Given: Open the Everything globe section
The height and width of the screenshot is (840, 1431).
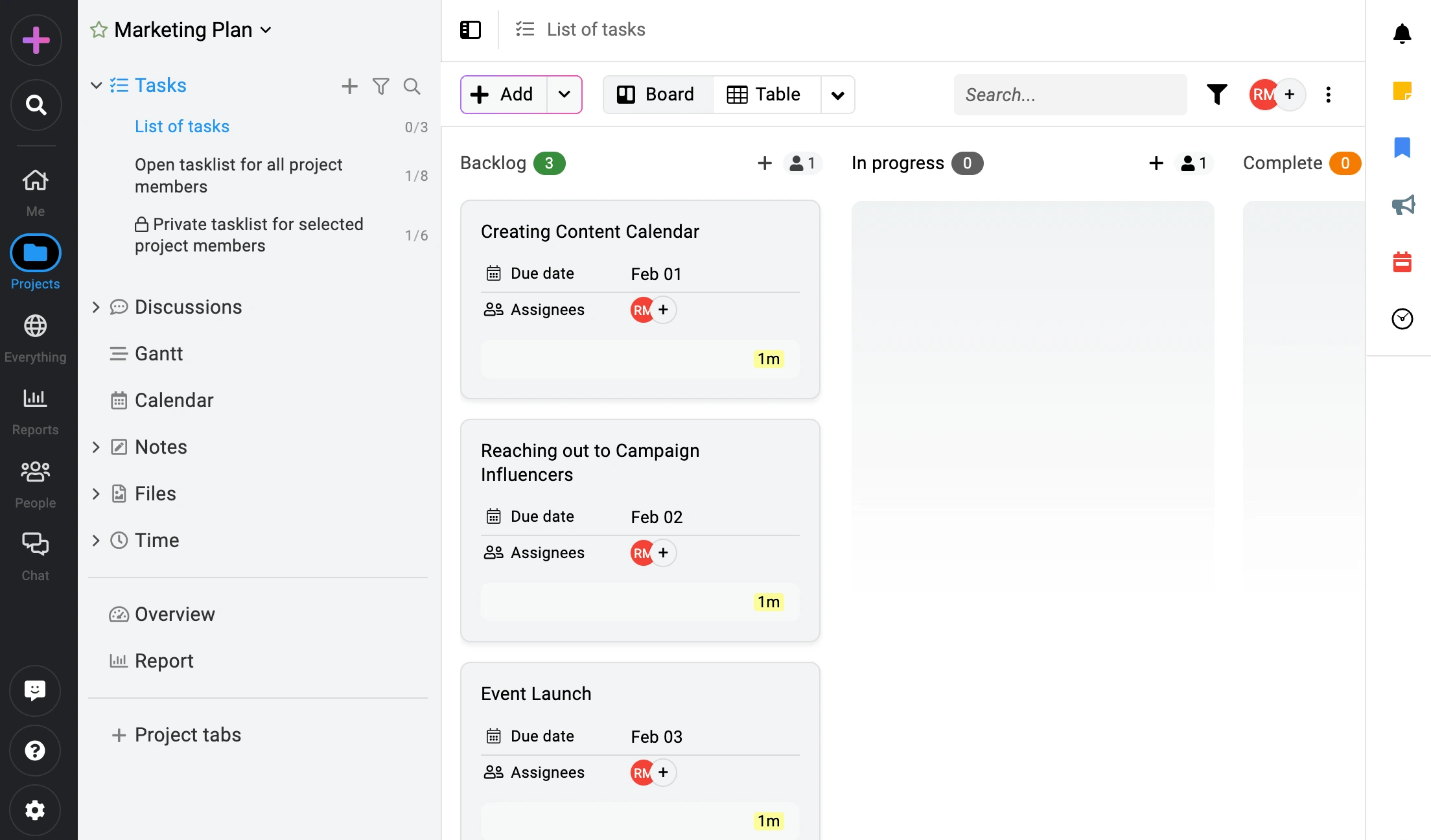Looking at the screenshot, I should coord(36,338).
